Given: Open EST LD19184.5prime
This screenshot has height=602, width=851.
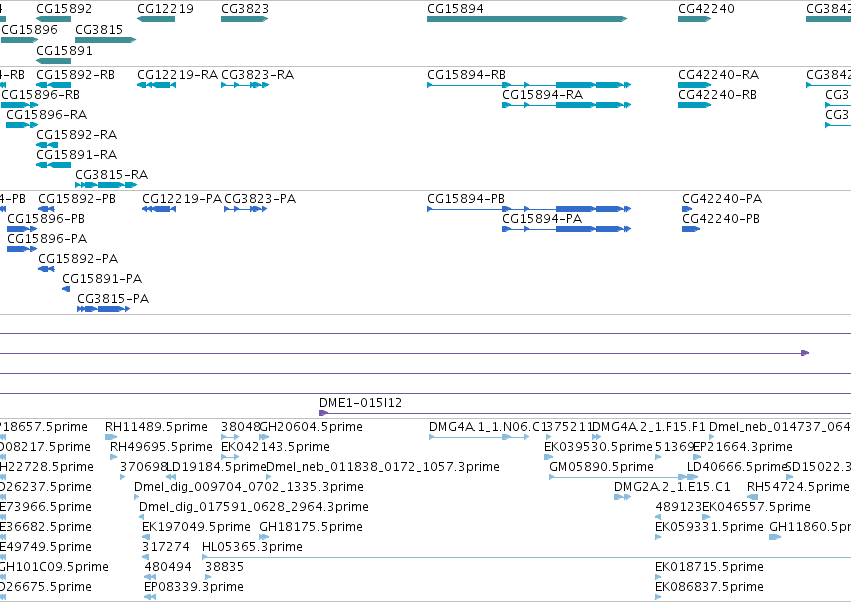Looking at the screenshot, I should (x=216, y=467).
